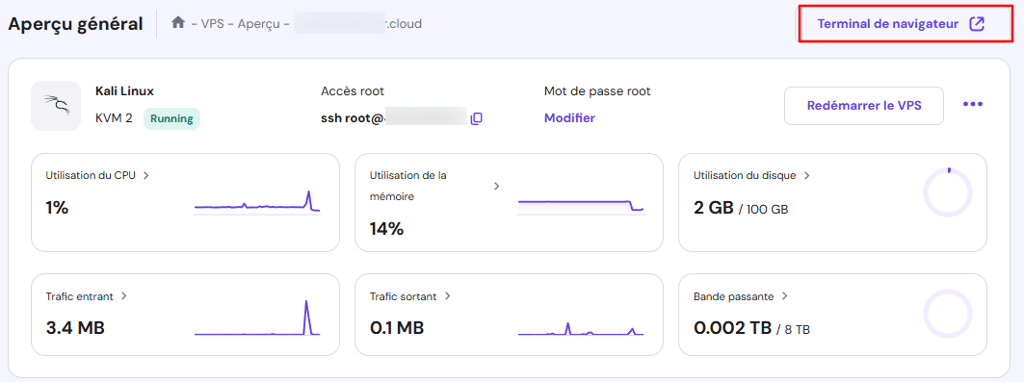
Task: Click the memory usage sparkline chart
Action: pos(581,206)
